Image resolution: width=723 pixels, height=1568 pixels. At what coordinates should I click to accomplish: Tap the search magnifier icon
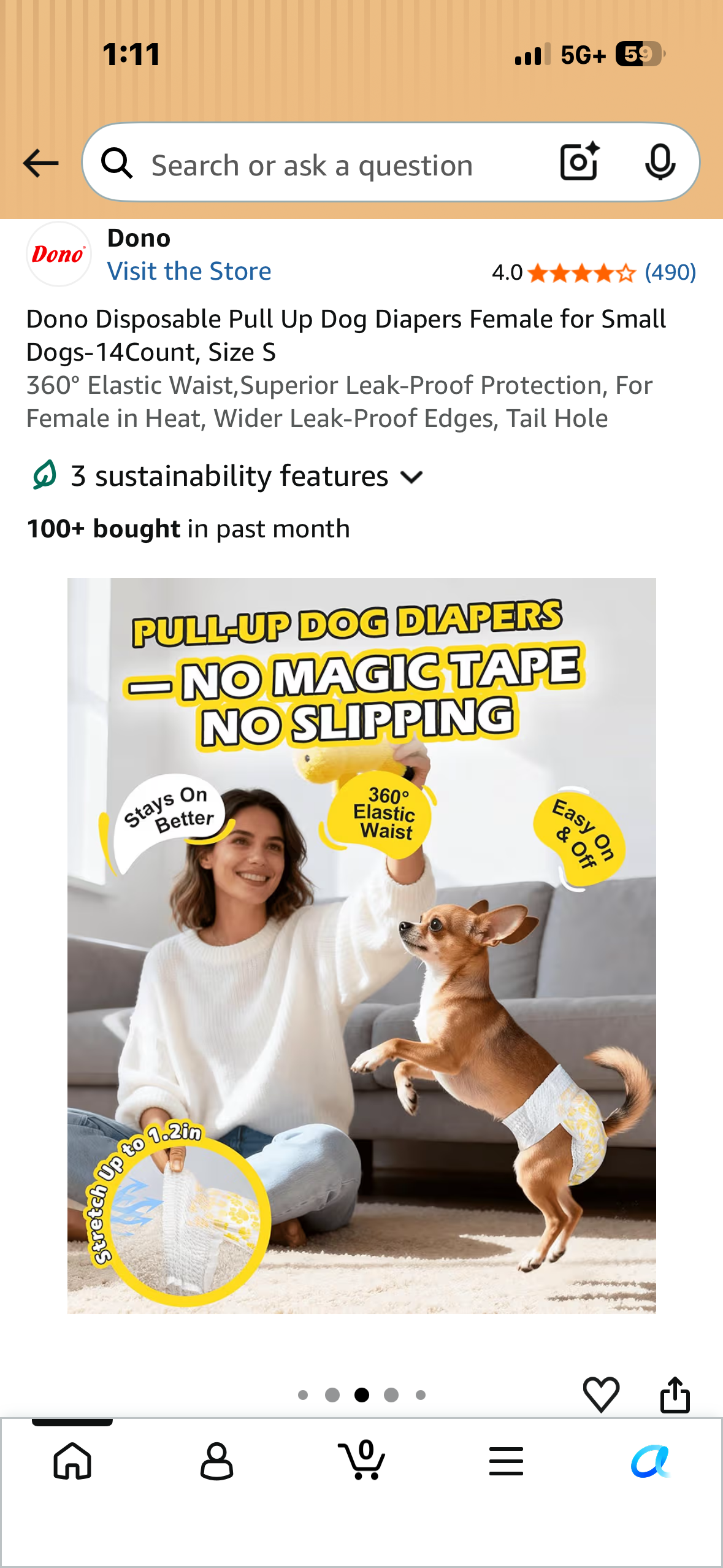117,163
